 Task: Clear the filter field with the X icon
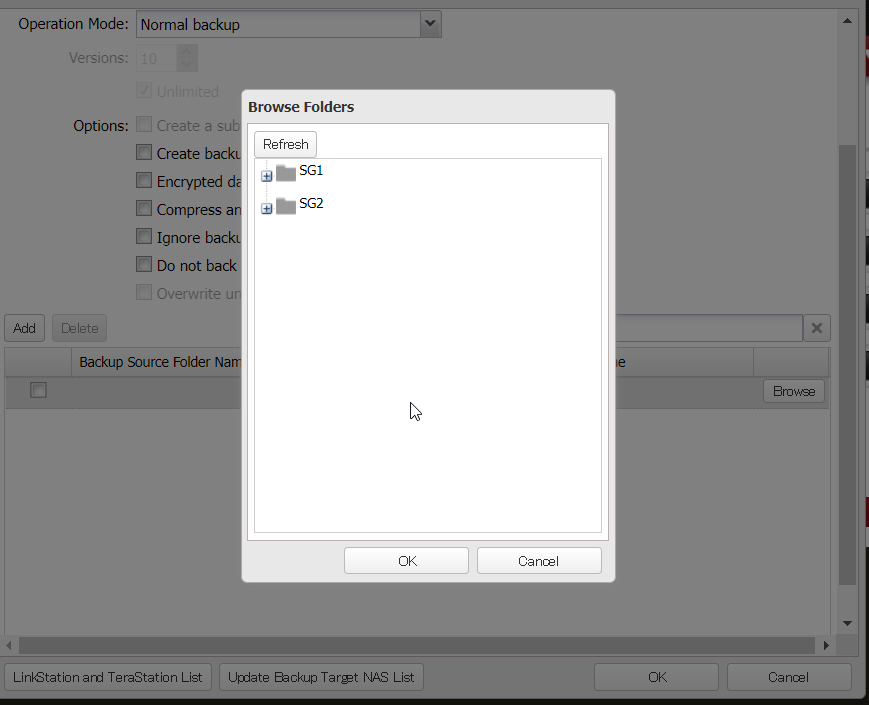(x=816, y=328)
